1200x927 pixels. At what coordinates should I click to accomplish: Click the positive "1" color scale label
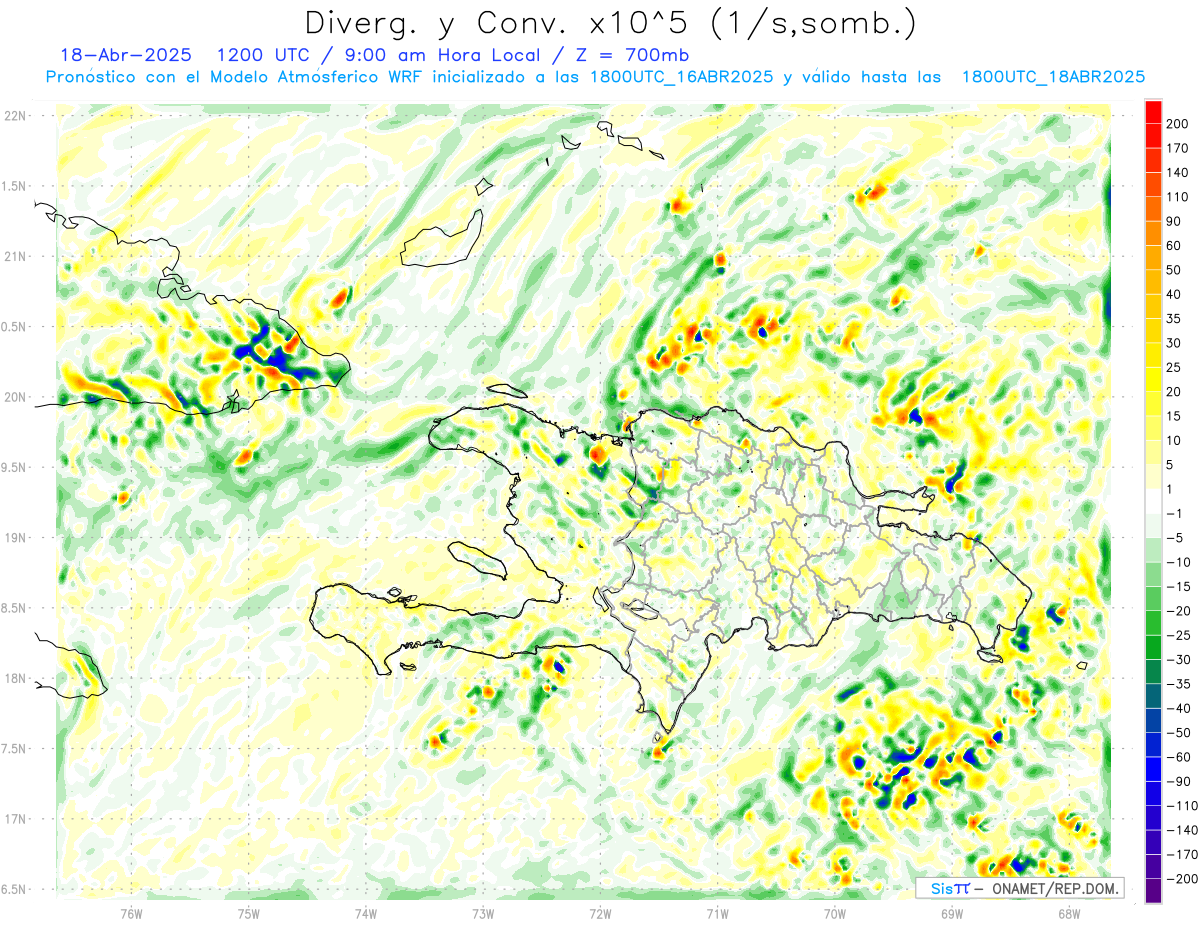coord(1171,489)
